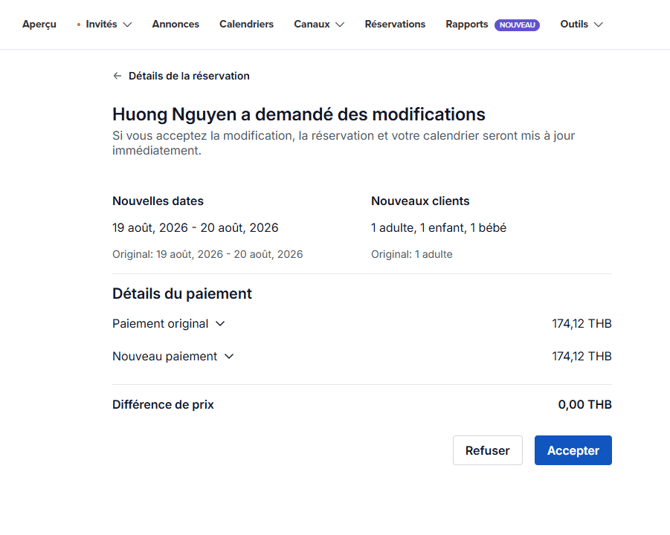Open the Canaux dropdown menu

(x=318, y=24)
